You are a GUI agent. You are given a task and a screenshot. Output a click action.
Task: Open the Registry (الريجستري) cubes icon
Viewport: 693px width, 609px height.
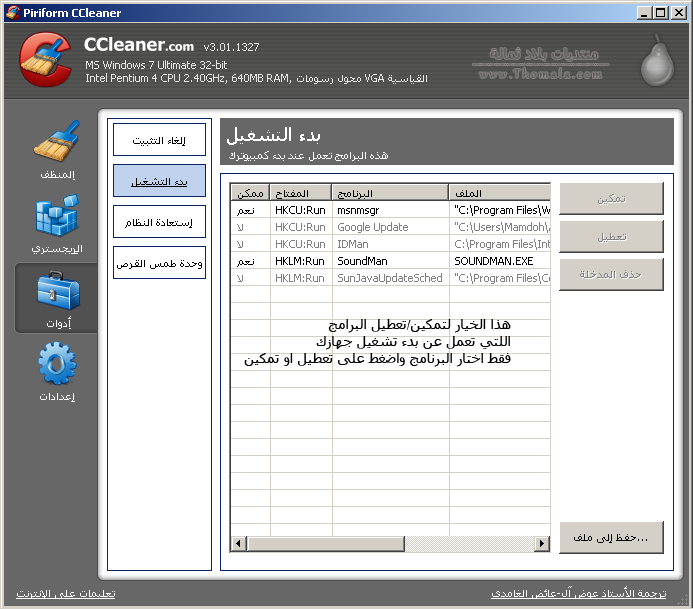point(57,215)
